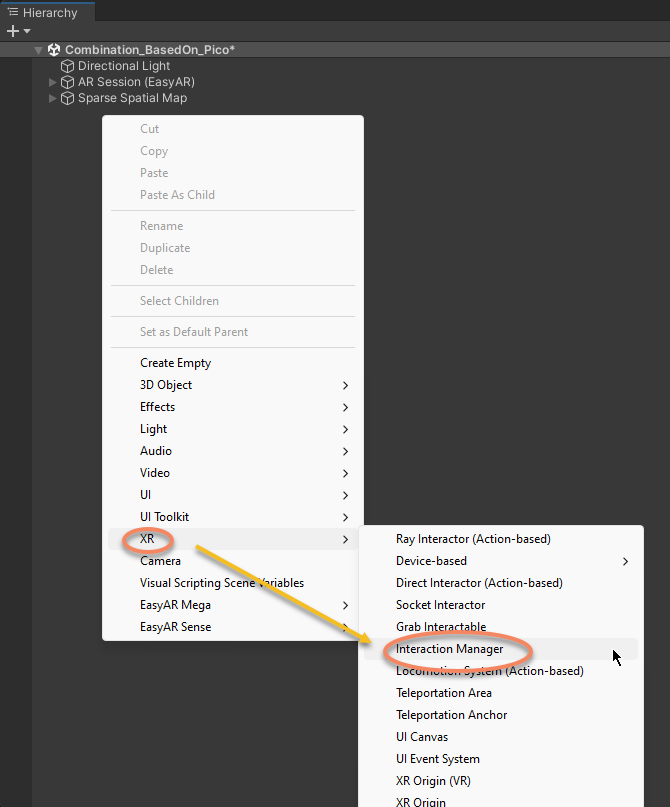Expand the AR Session (EasyAR) tree item
The height and width of the screenshot is (807, 670).
tap(52, 81)
